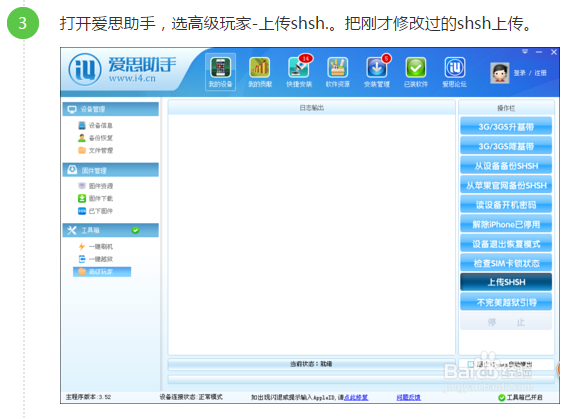Click 登录 / 注册 login link
Viewport: 576px width, 419px height.
click(530, 73)
